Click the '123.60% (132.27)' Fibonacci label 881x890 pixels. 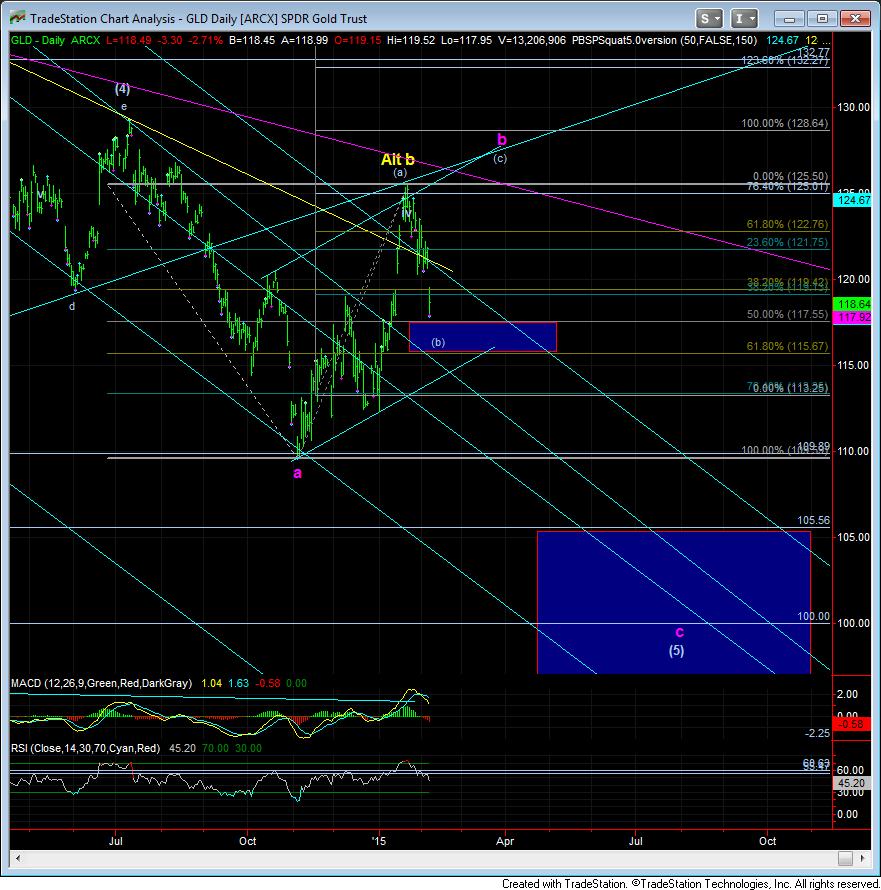(x=784, y=60)
